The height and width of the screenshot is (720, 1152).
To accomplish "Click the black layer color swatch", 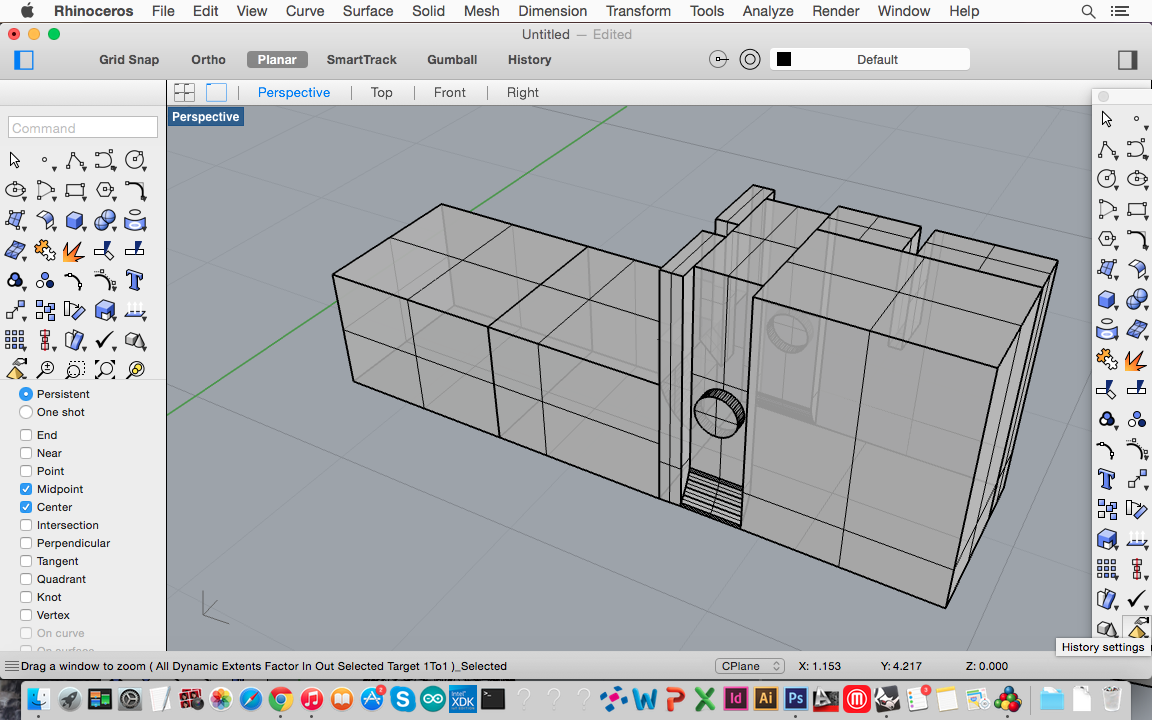I will click(x=784, y=60).
